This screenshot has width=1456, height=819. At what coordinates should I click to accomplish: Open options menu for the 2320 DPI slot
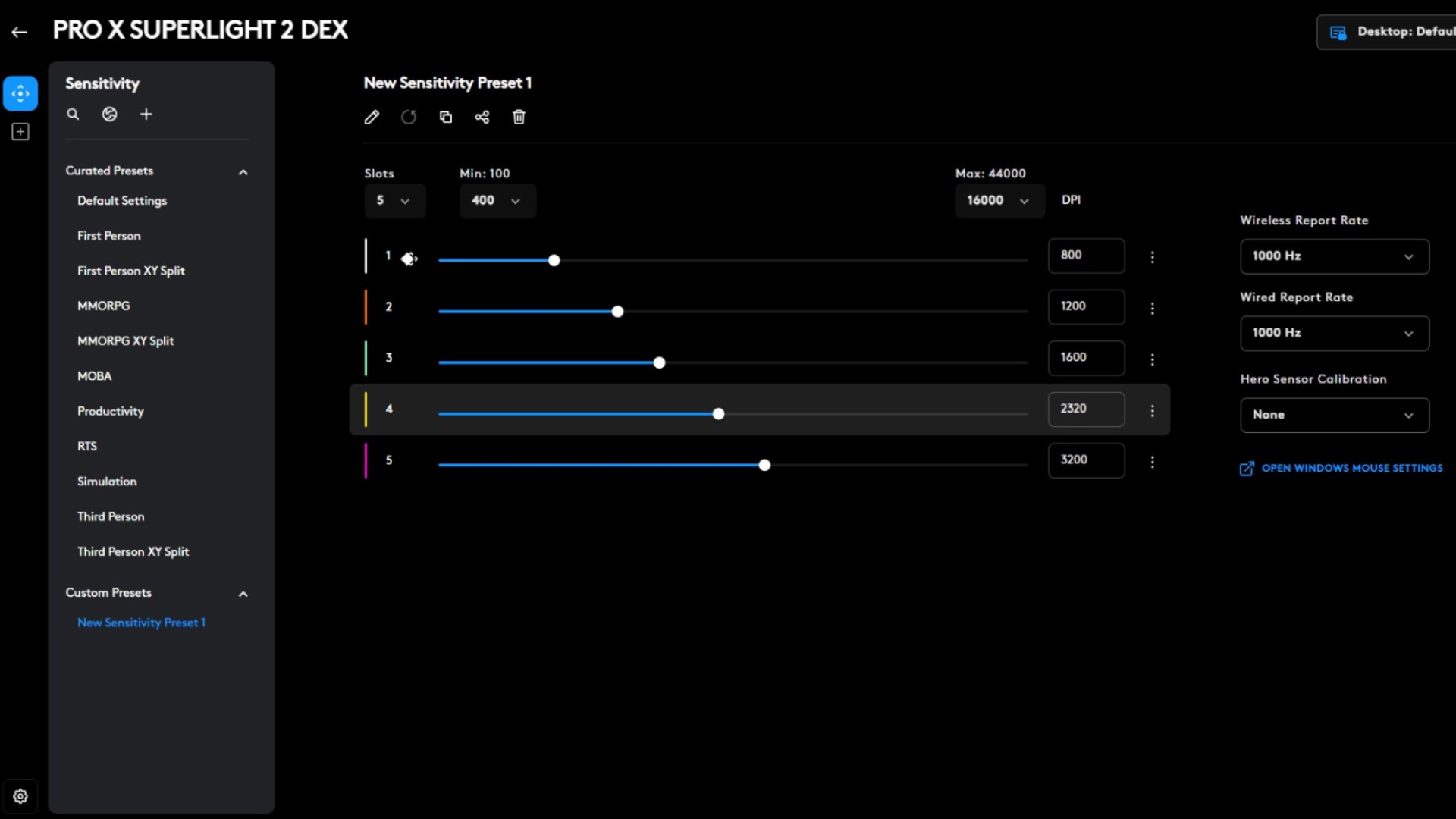click(x=1152, y=410)
